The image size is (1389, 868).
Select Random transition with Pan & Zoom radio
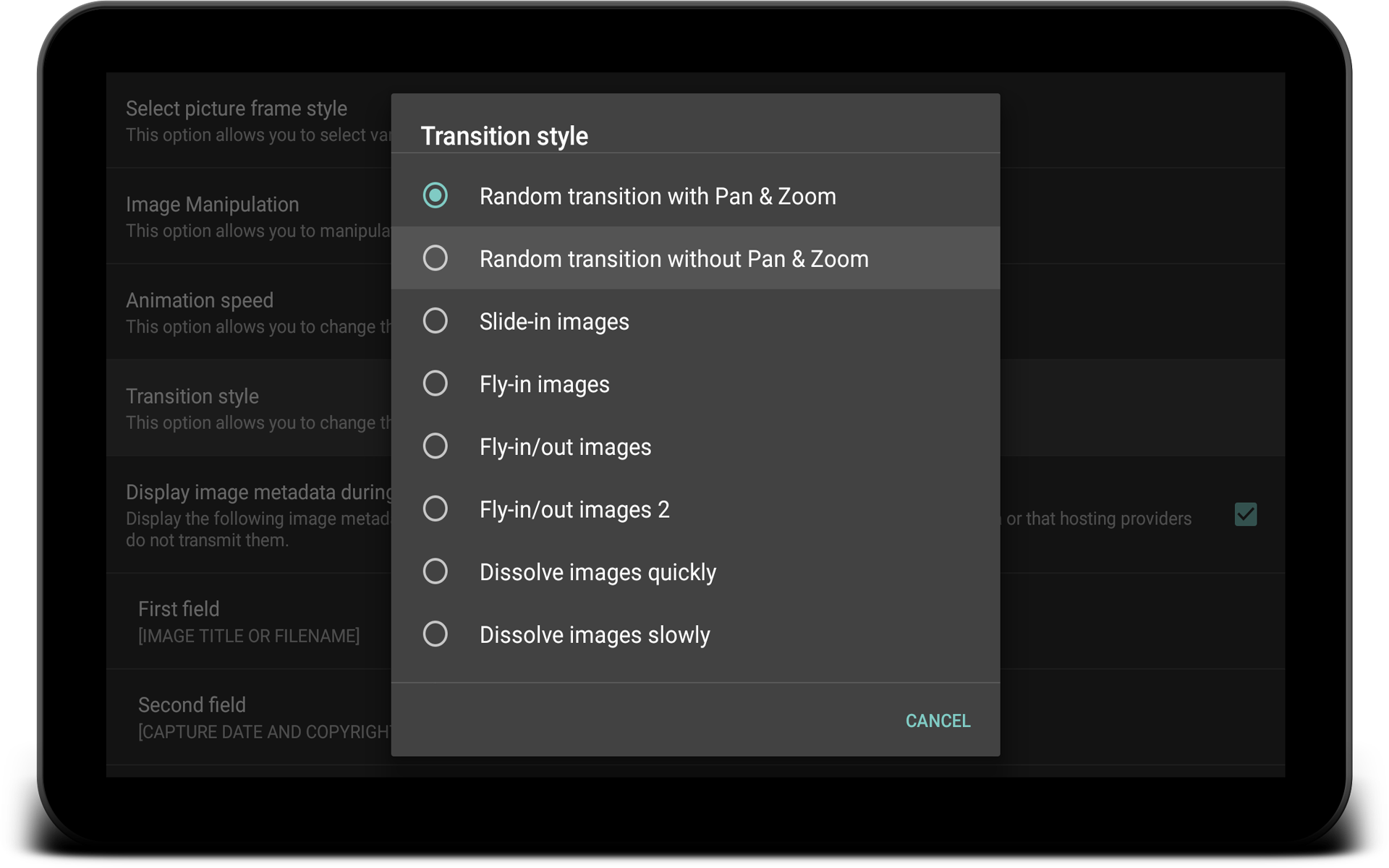tap(435, 196)
